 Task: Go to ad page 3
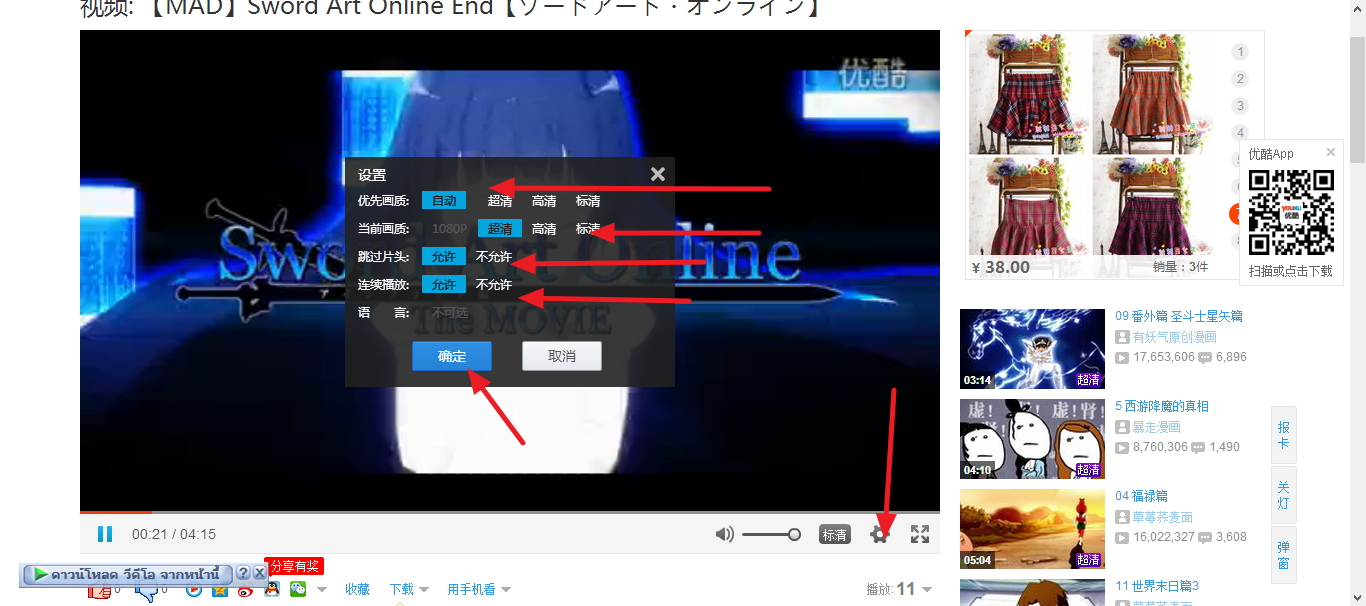coord(1240,106)
